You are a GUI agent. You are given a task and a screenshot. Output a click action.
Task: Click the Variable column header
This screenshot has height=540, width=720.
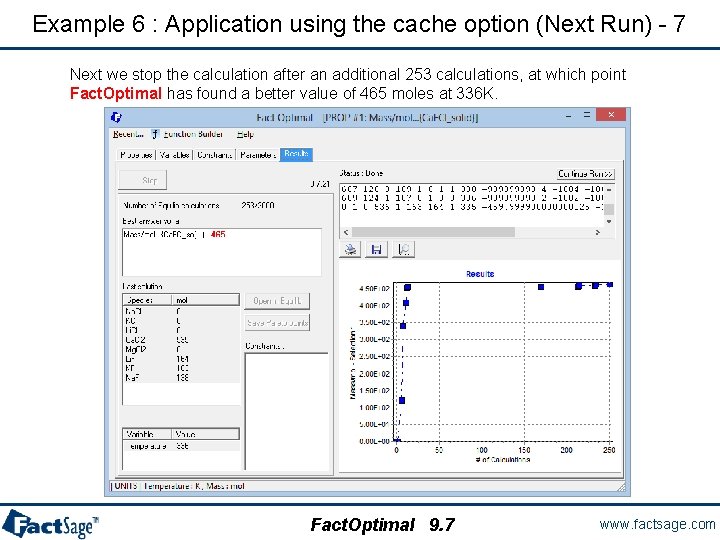(147, 434)
